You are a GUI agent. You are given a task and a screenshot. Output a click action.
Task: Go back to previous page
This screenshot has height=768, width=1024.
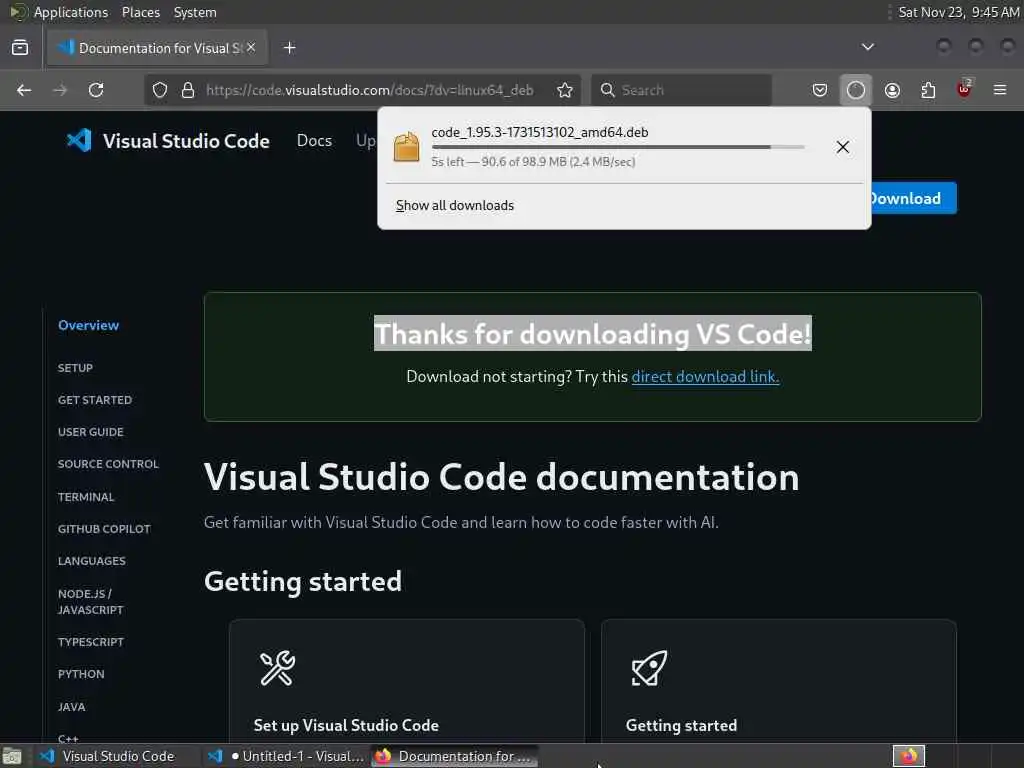pyautogui.click(x=24, y=90)
